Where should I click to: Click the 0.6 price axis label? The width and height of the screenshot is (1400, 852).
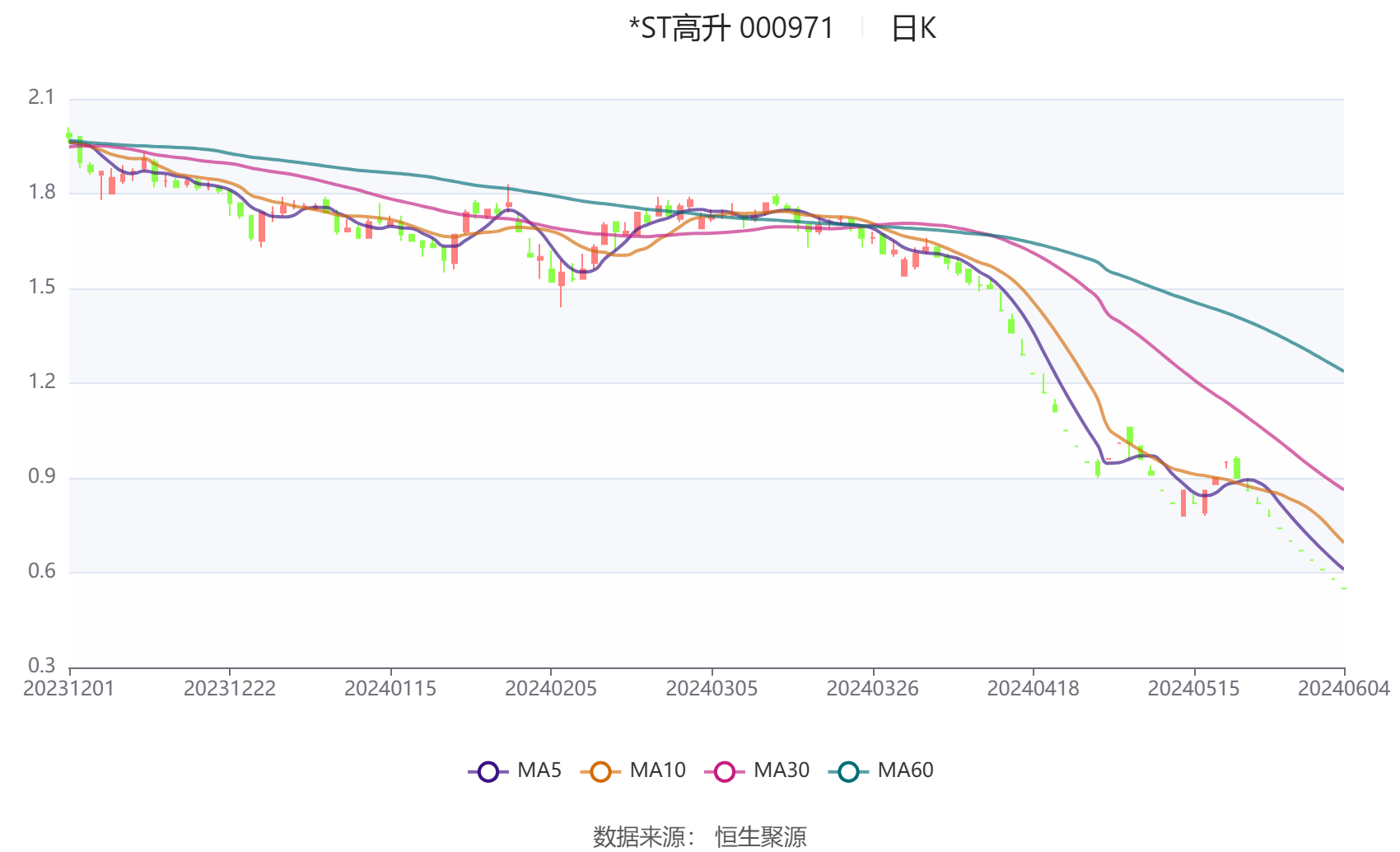pyautogui.click(x=41, y=571)
